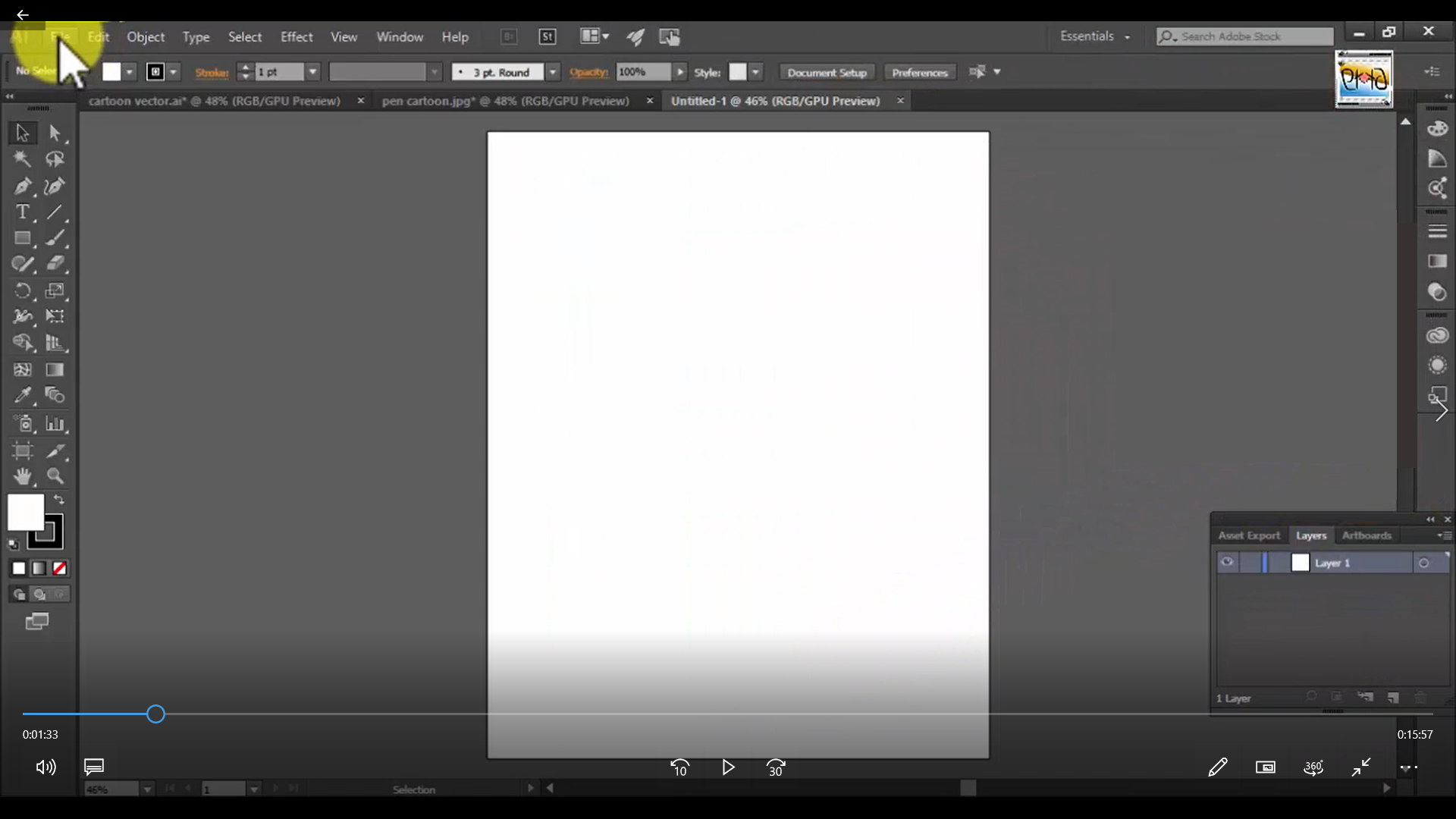The height and width of the screenshot is (819, 1456).
Task: Click the Document Setup button
Action: [827, 72]
